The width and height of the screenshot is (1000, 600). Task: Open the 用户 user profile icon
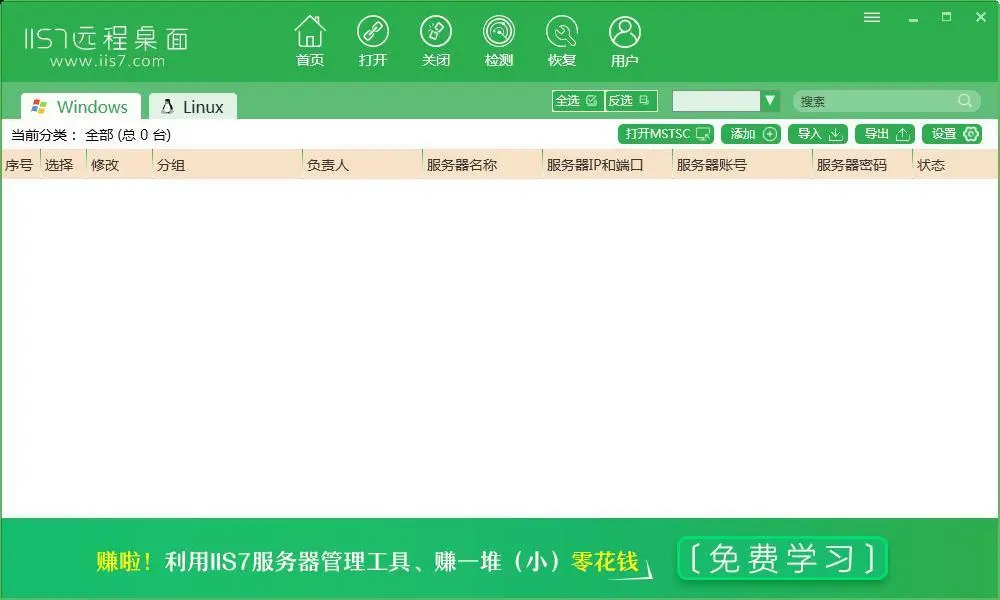624,41
